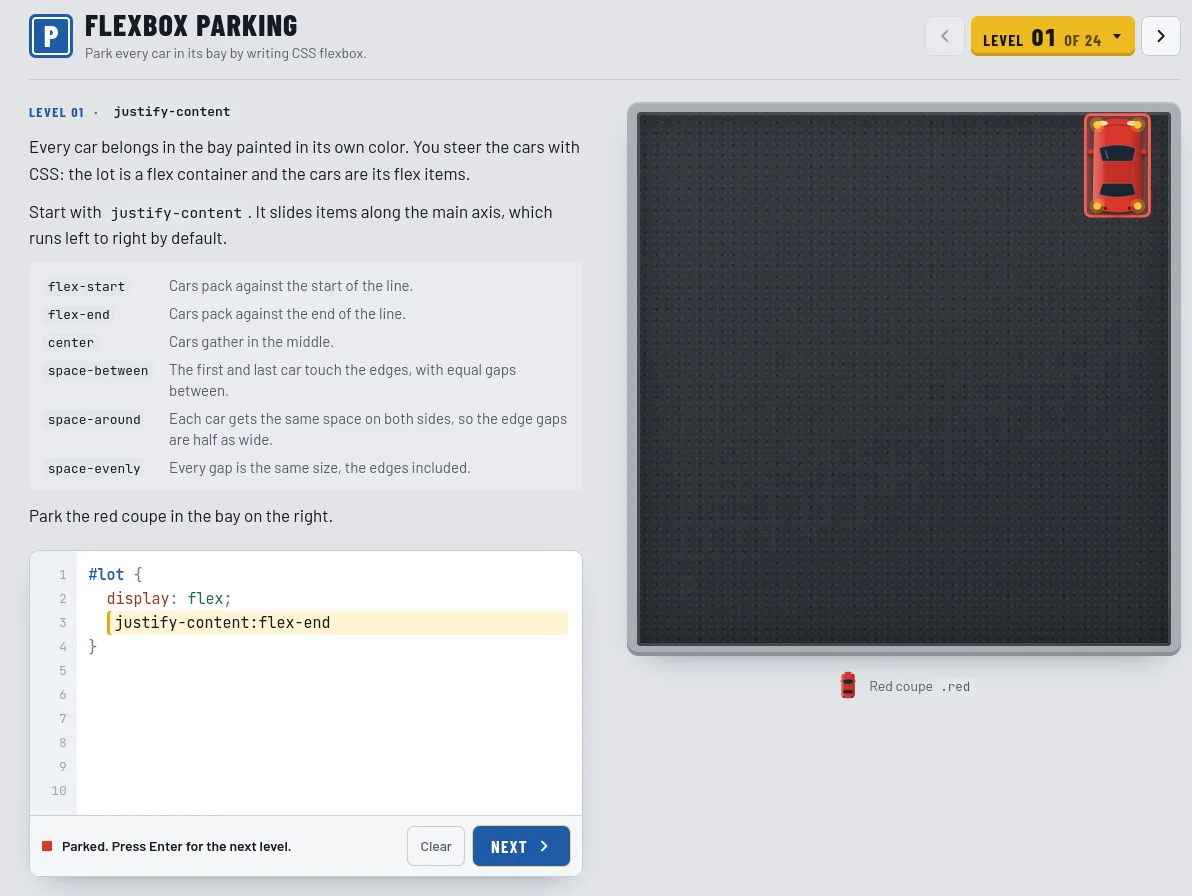Click the .red selector label

pyautogui.click(x=956, y=686)
